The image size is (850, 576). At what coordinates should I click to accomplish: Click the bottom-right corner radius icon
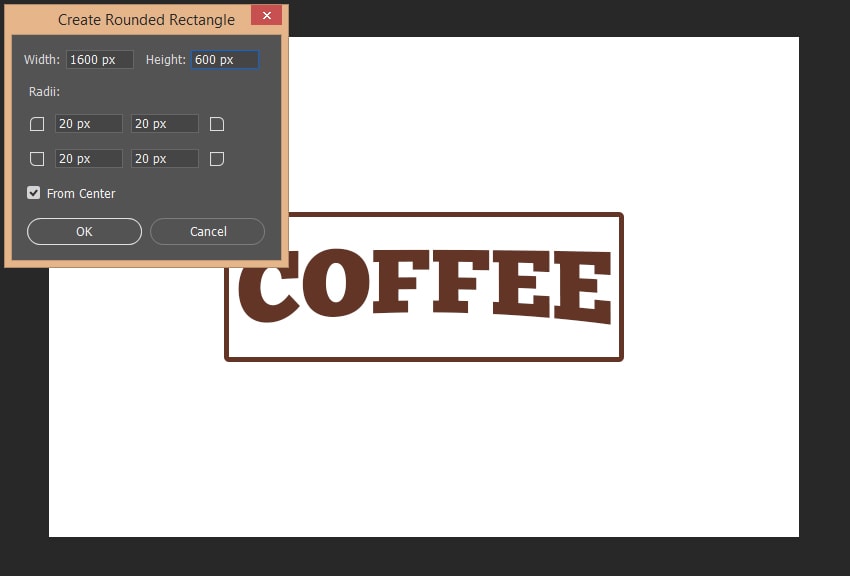tap(217, 159)
